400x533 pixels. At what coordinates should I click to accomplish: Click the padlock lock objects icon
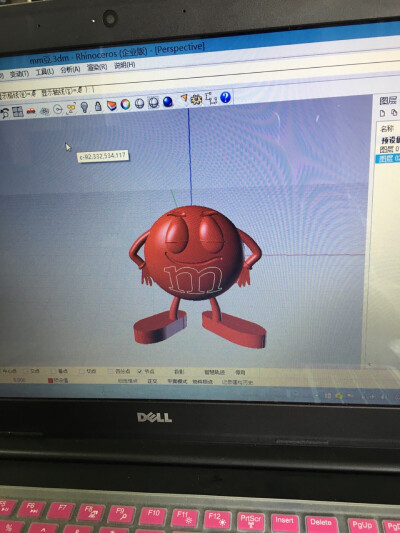pyautogui.click(x=98, y=106)
